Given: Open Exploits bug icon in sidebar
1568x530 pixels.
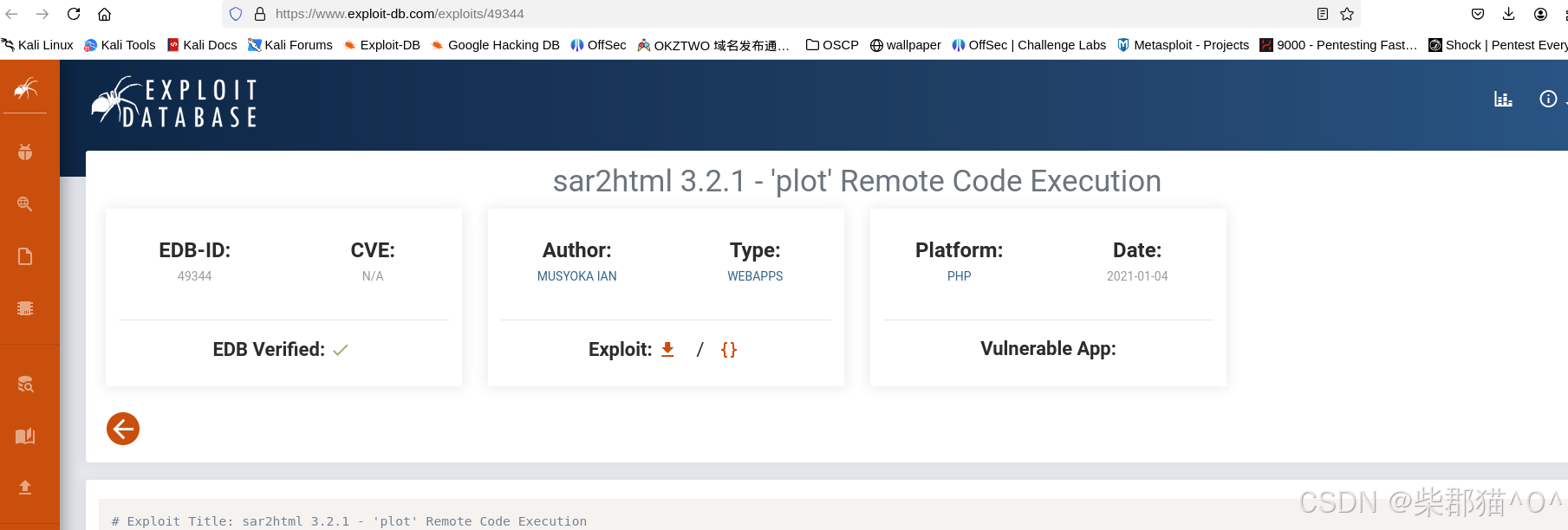Looking at the screenshot, I should [x=25, y=152].
